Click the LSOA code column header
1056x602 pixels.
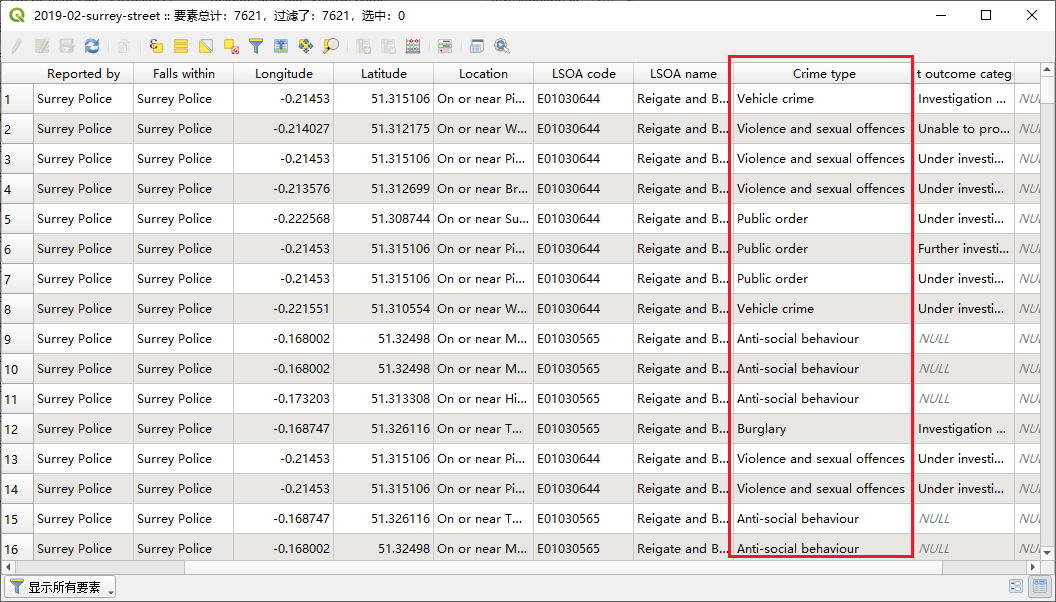coord(584,73)
